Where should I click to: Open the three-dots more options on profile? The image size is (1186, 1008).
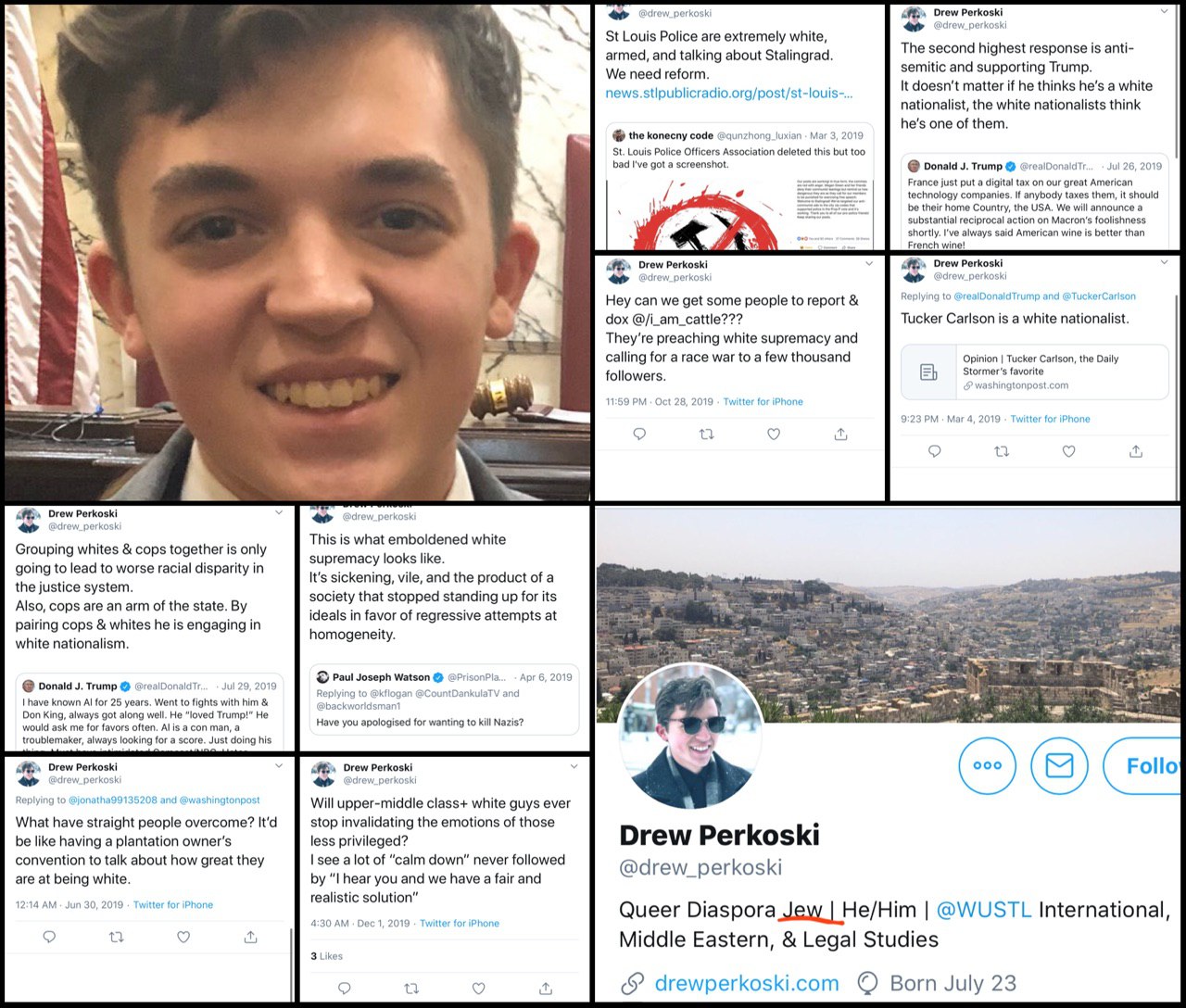[x=987, y=765]
